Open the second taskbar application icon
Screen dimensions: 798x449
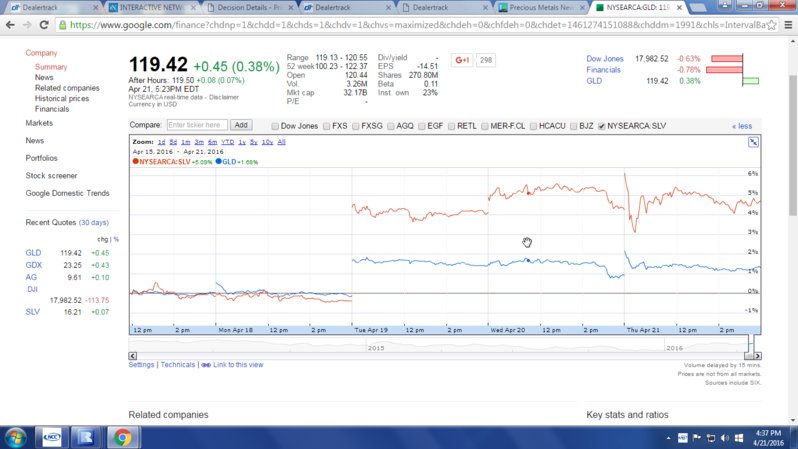(86, 437)
